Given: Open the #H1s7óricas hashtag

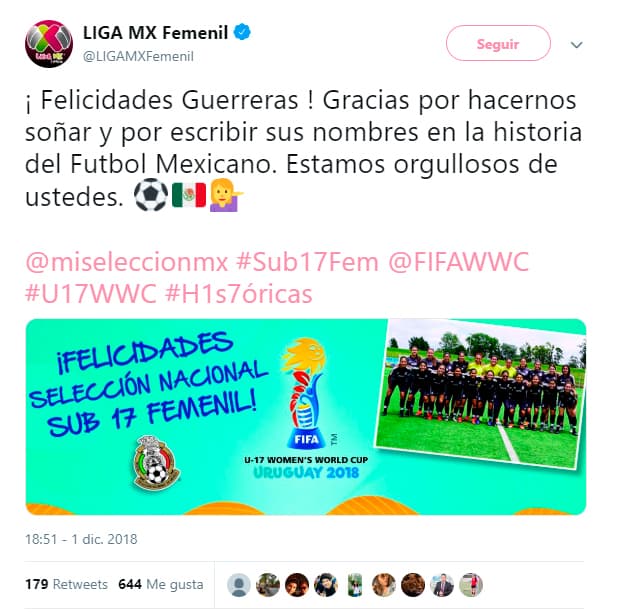Looking at the screenshot, I should pos(238,294).
